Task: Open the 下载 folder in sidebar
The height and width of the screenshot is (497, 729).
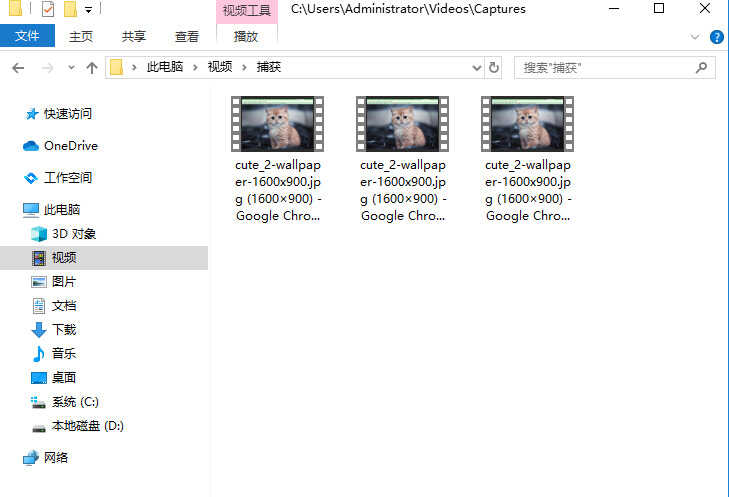Action: [64, 330]
